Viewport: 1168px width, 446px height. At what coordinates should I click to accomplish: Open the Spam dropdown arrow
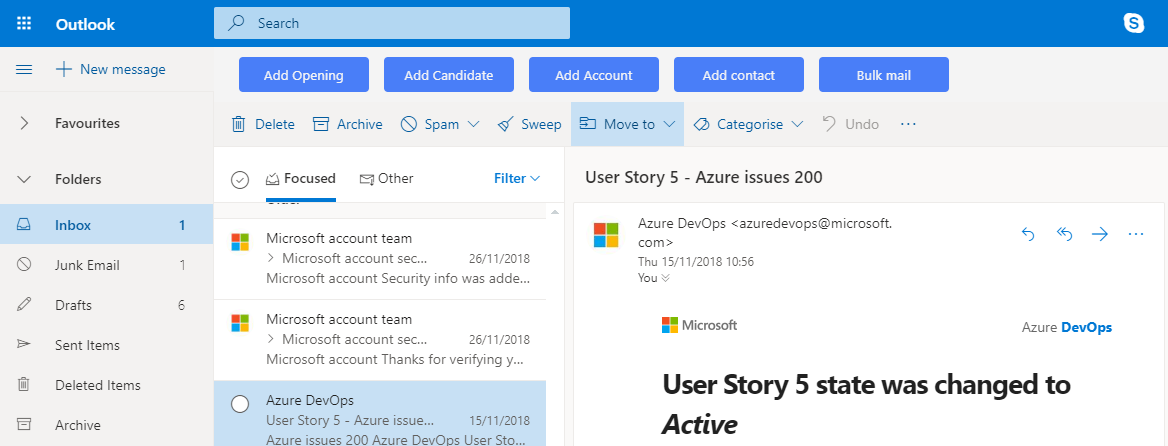(473, 124)
